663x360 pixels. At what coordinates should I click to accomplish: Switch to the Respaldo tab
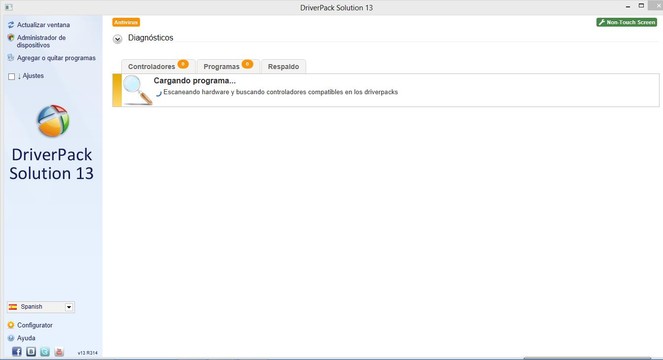point(283,66)
